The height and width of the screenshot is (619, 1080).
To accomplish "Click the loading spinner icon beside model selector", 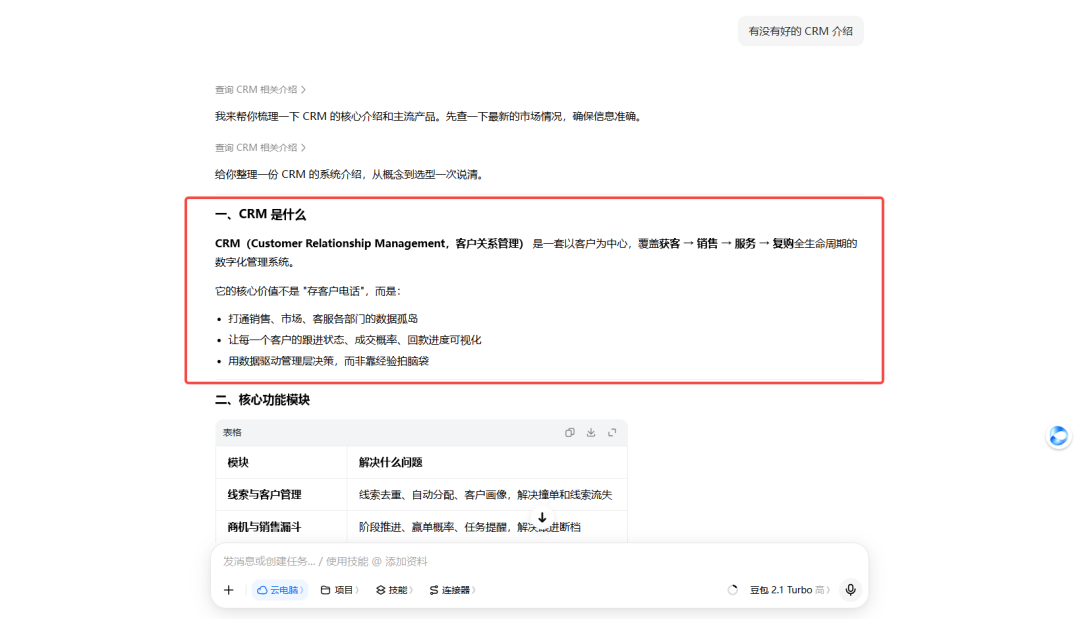I will pos(732,590).
